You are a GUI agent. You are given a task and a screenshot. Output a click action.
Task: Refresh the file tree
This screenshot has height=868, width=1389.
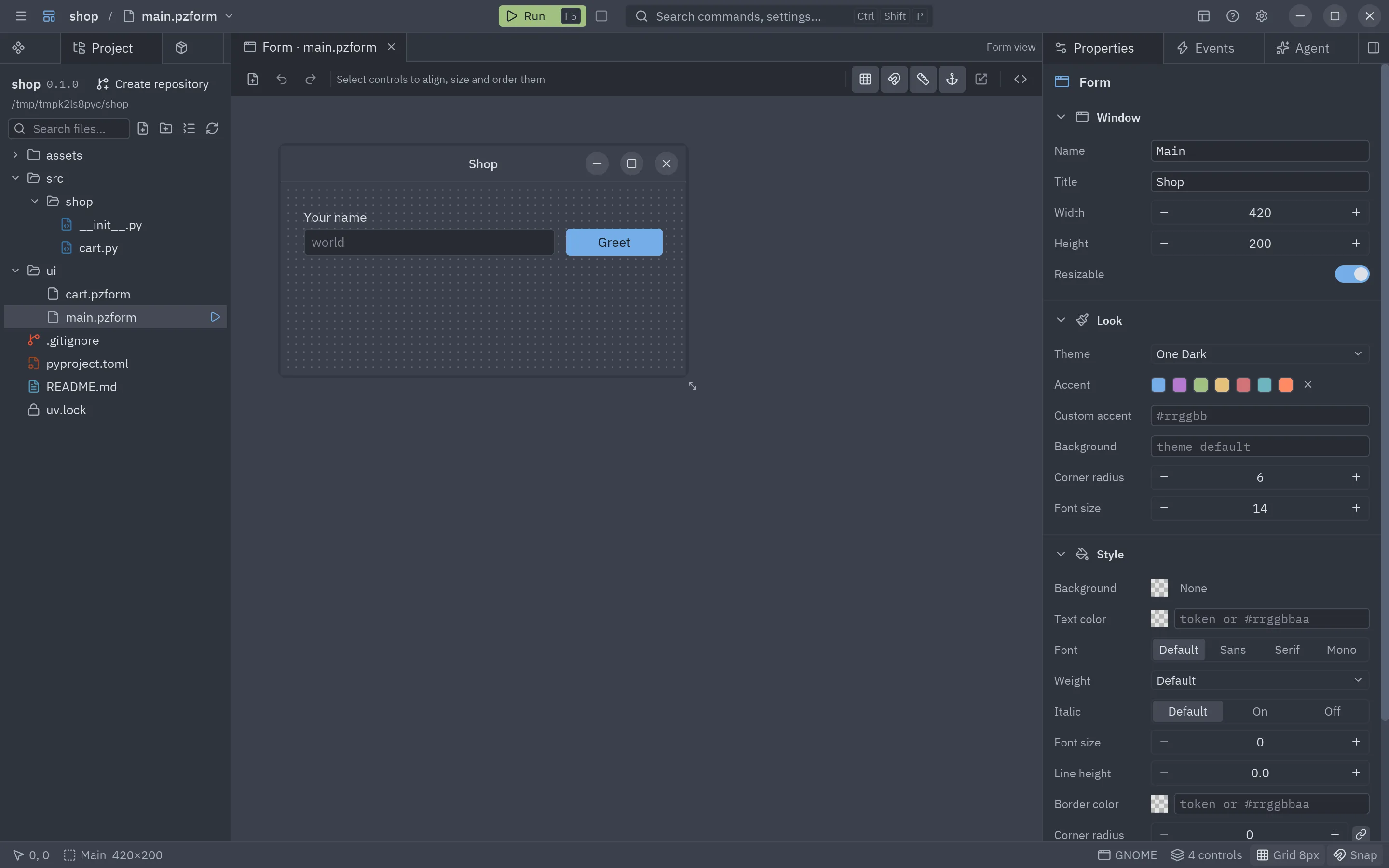point(212,129)
